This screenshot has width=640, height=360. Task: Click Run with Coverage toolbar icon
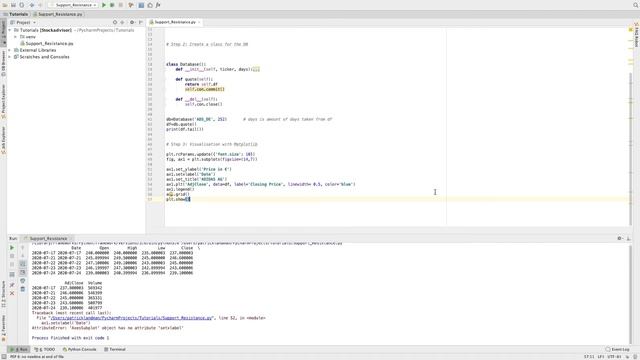(131, 5)
